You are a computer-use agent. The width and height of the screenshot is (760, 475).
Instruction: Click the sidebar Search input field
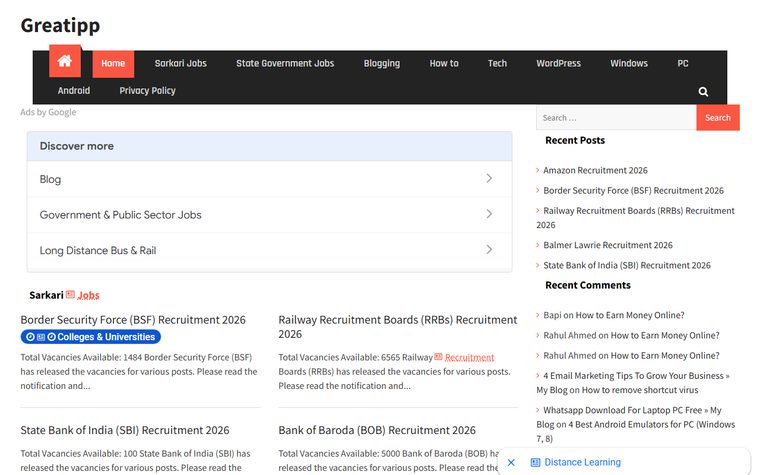(616, 118)
